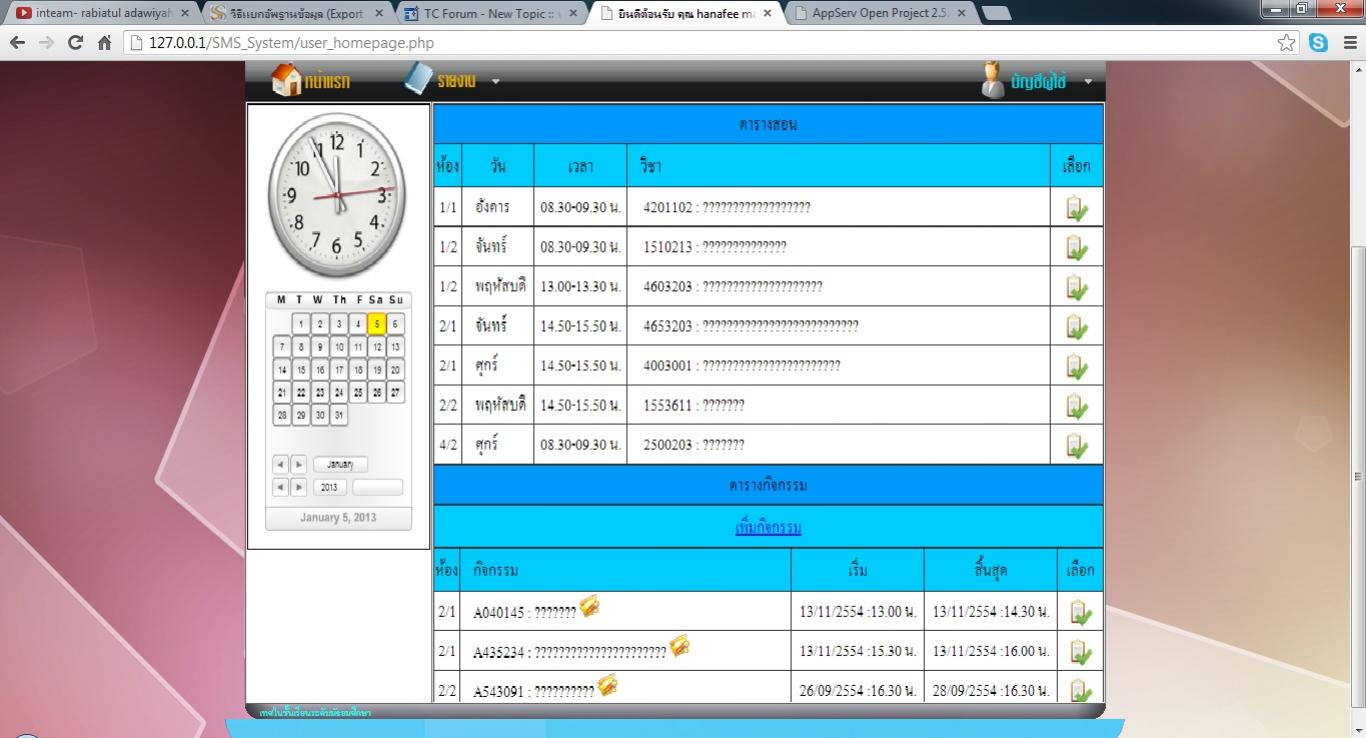Select day 31 in the calendar
Image resolution: width=1366 pixels, height=738 pixels.
tap(338, 415)
